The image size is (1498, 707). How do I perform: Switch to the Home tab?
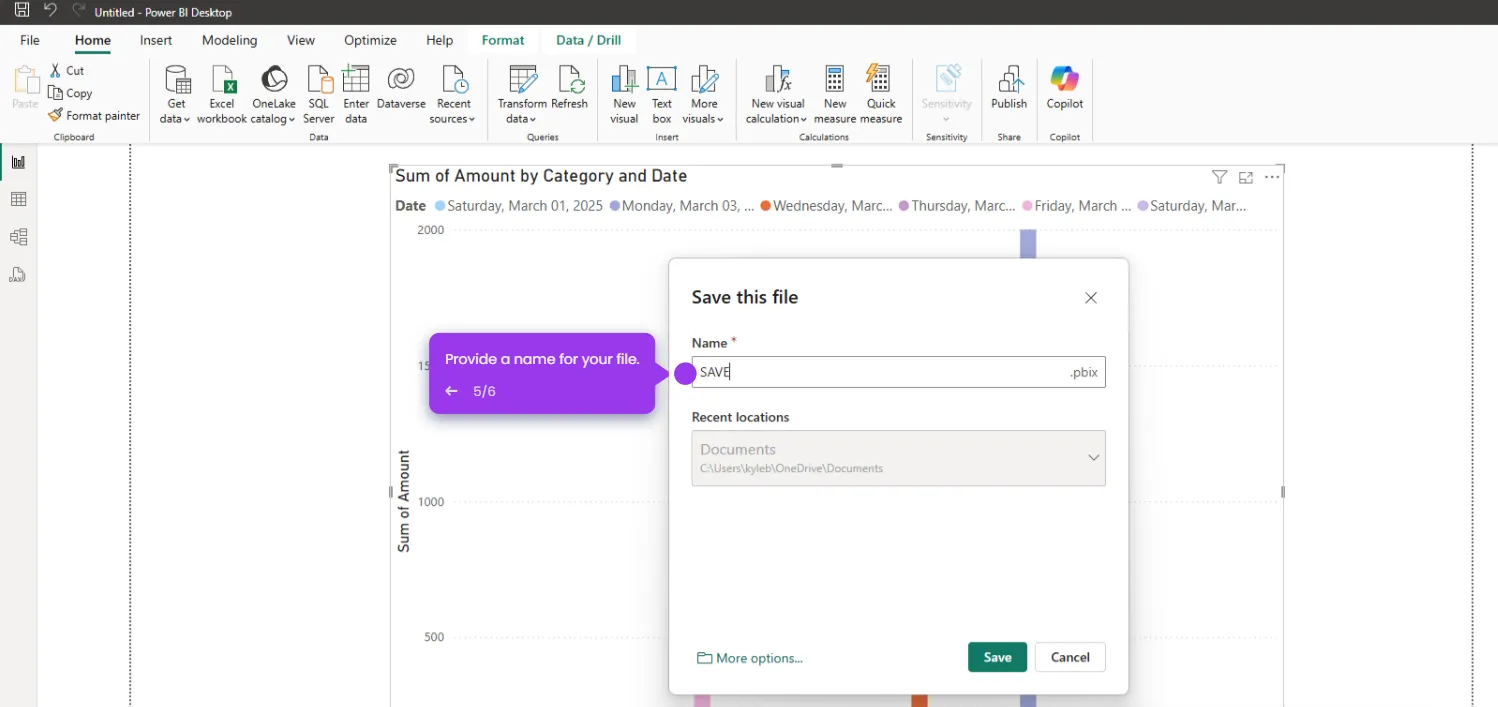tap(93, 40)
